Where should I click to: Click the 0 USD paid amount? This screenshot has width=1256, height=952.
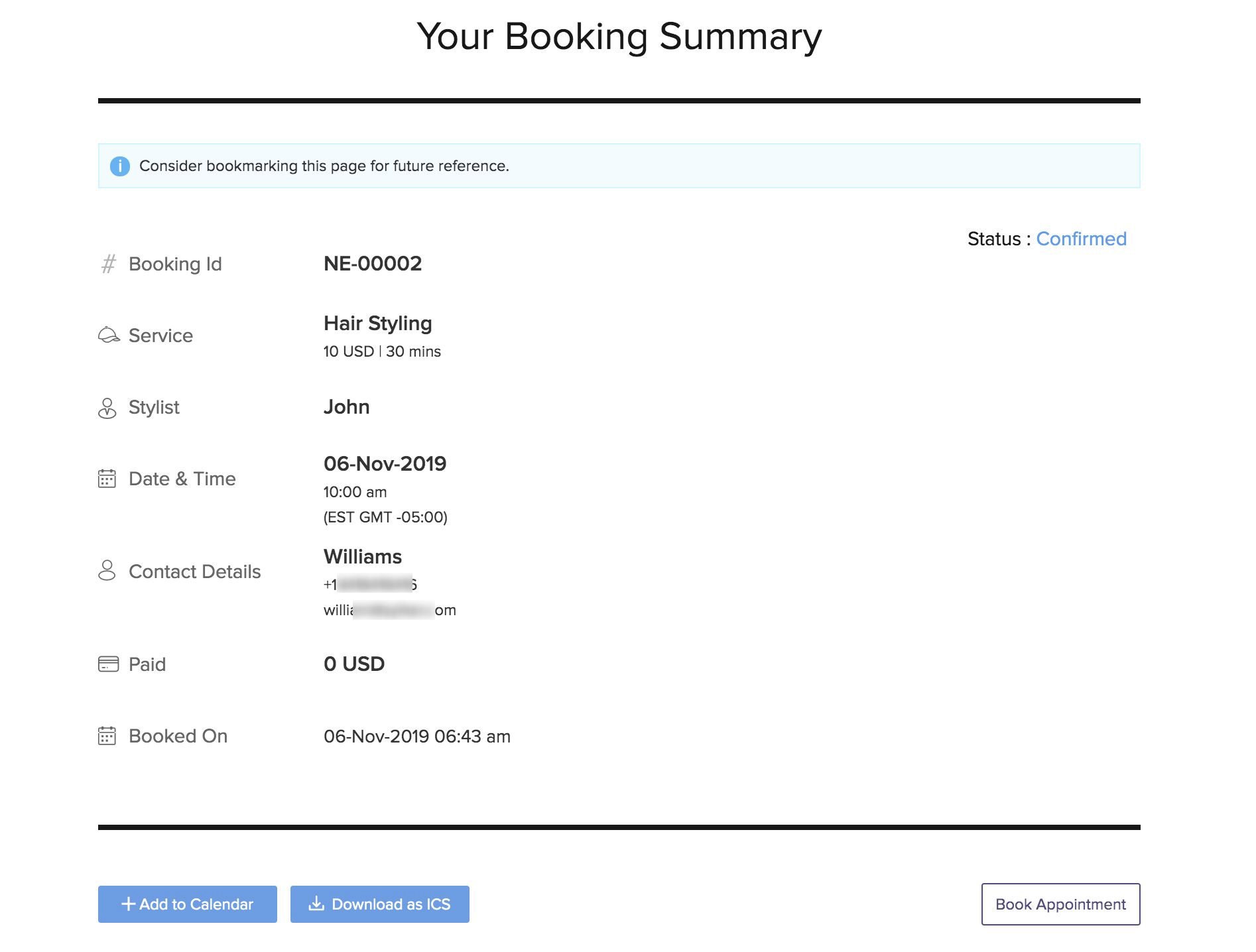click(x=354, y=664)
